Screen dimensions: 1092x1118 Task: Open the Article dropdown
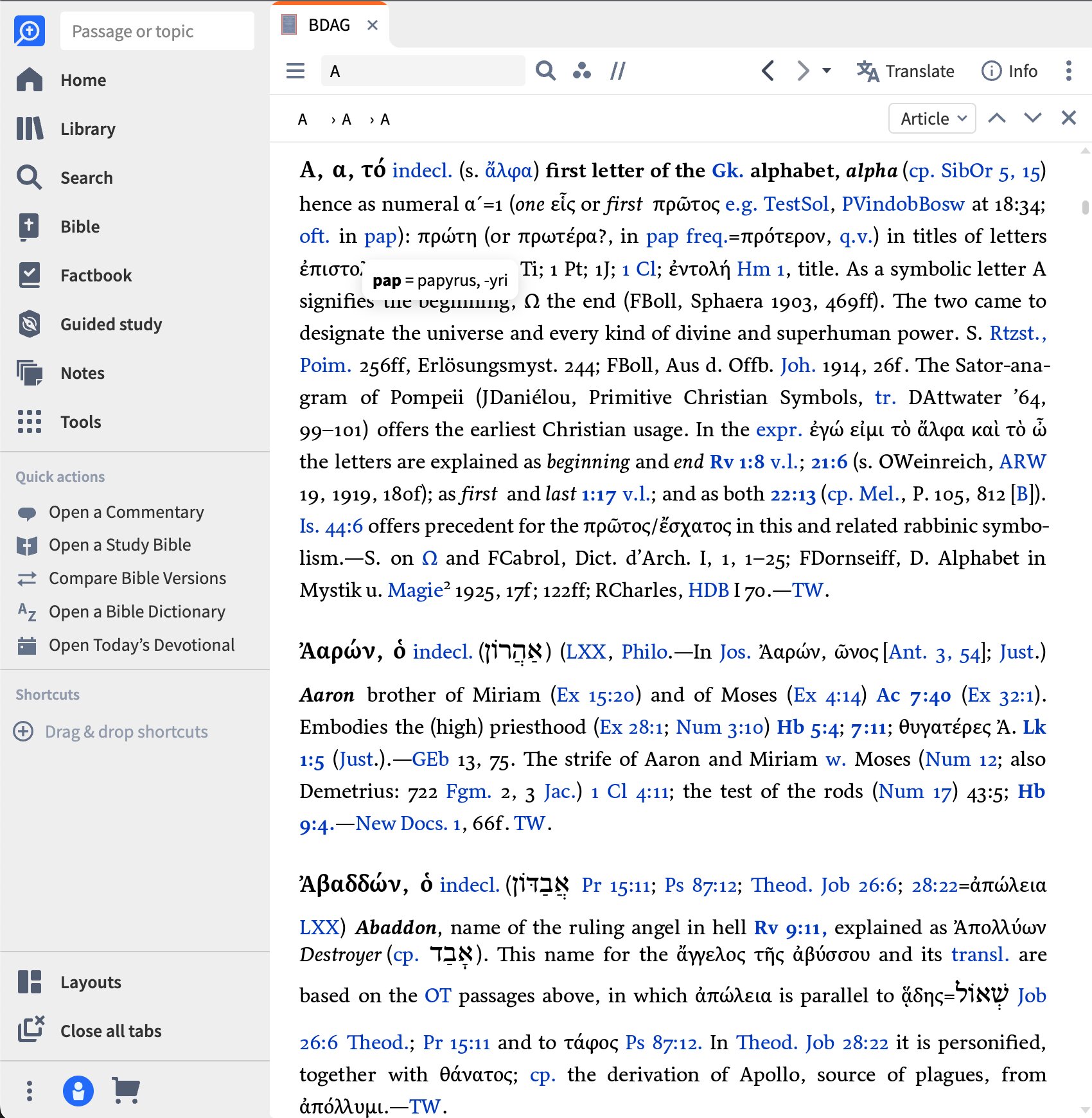pyautogui.click(x=932, y=118)
